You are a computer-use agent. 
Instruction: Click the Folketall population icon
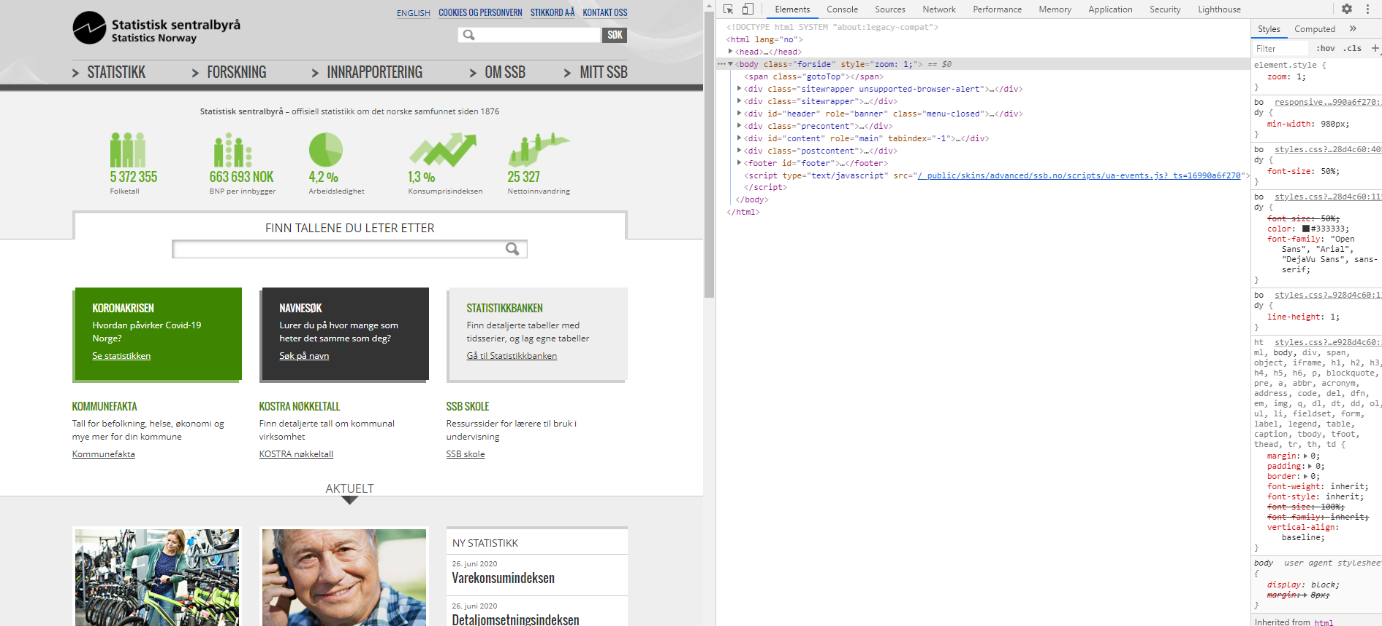coord(127,150)
